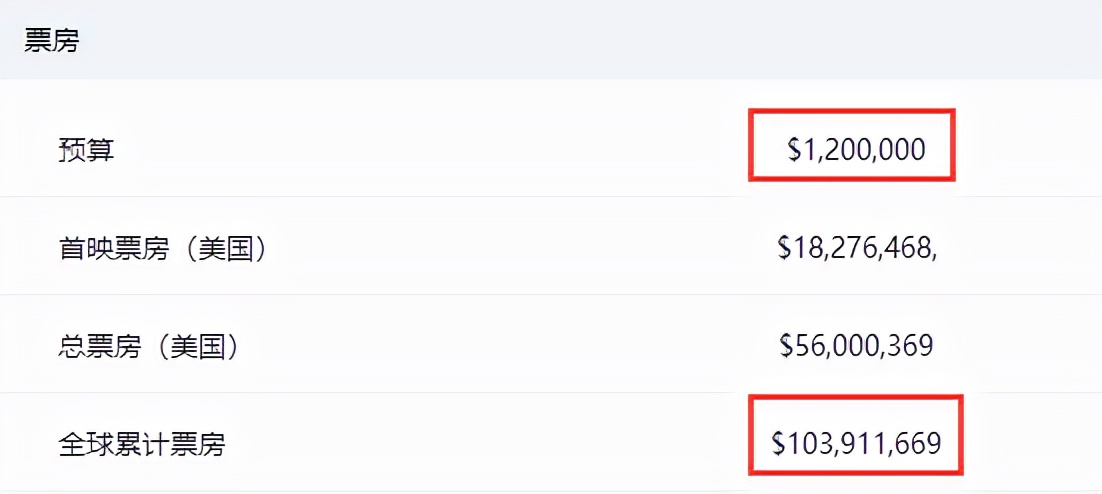Click the worldwide gross value $103,911,669
This screenshot has width=1102, height=494.
pos(856,443)
